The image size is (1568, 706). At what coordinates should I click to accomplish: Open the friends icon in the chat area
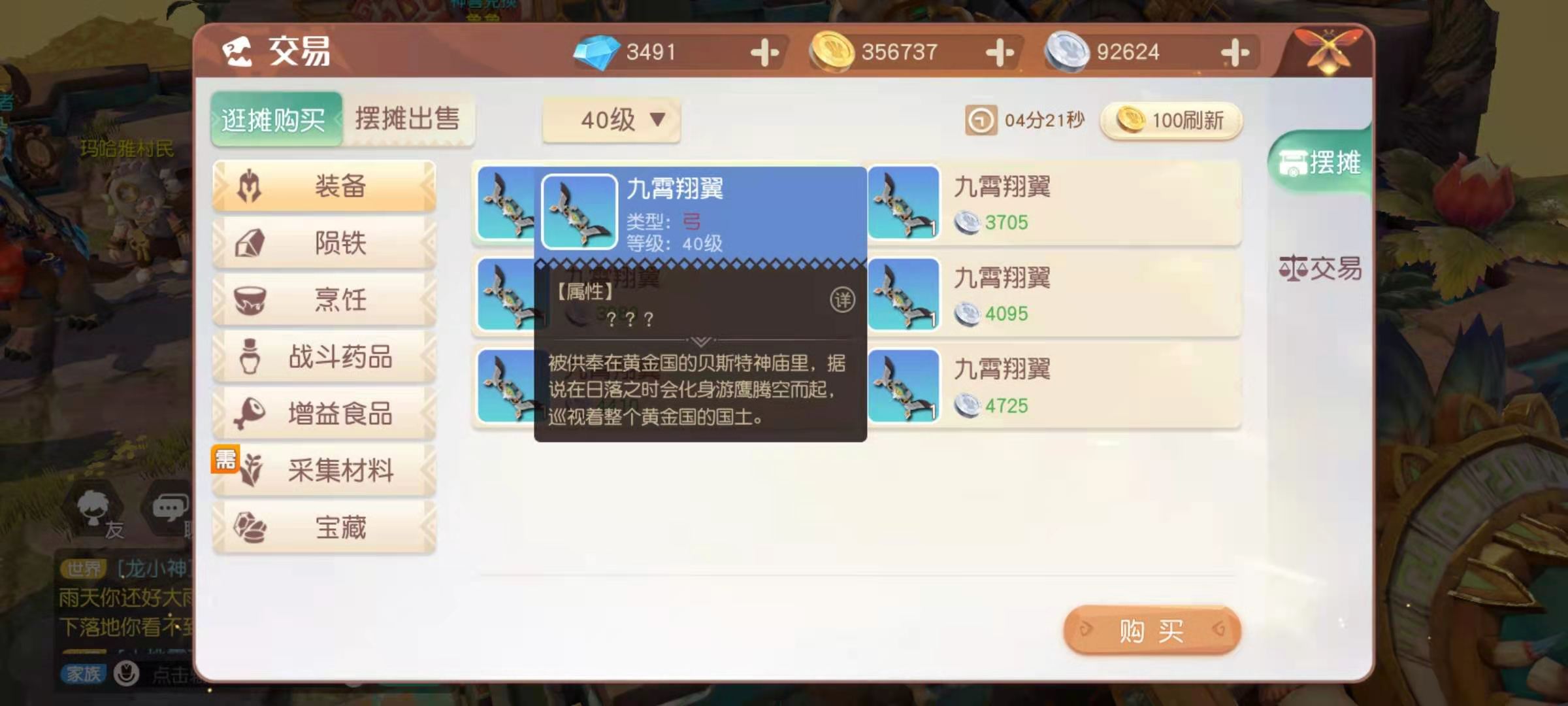pos(93,509)
